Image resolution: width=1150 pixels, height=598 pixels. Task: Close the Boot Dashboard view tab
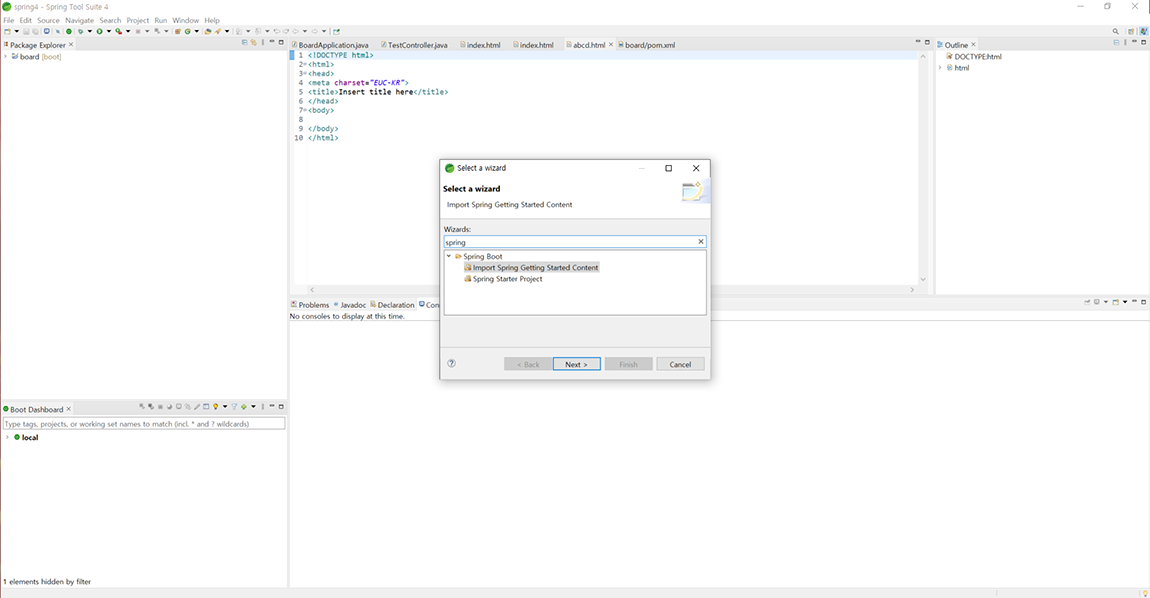pos(69,409)
